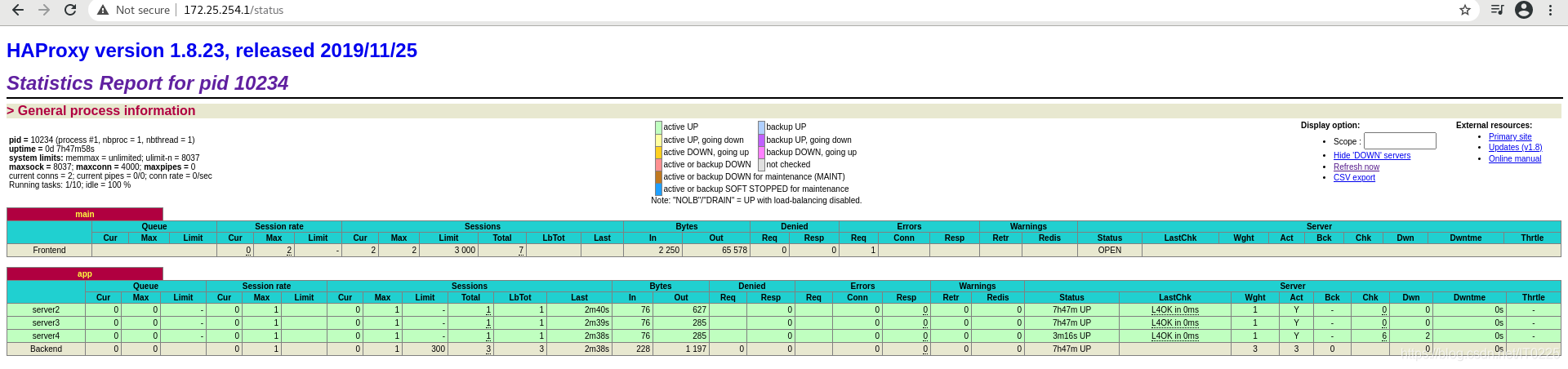Click server2 bytes out 627
This screenshot has width=1568, height=369.
tap(699, 309)
